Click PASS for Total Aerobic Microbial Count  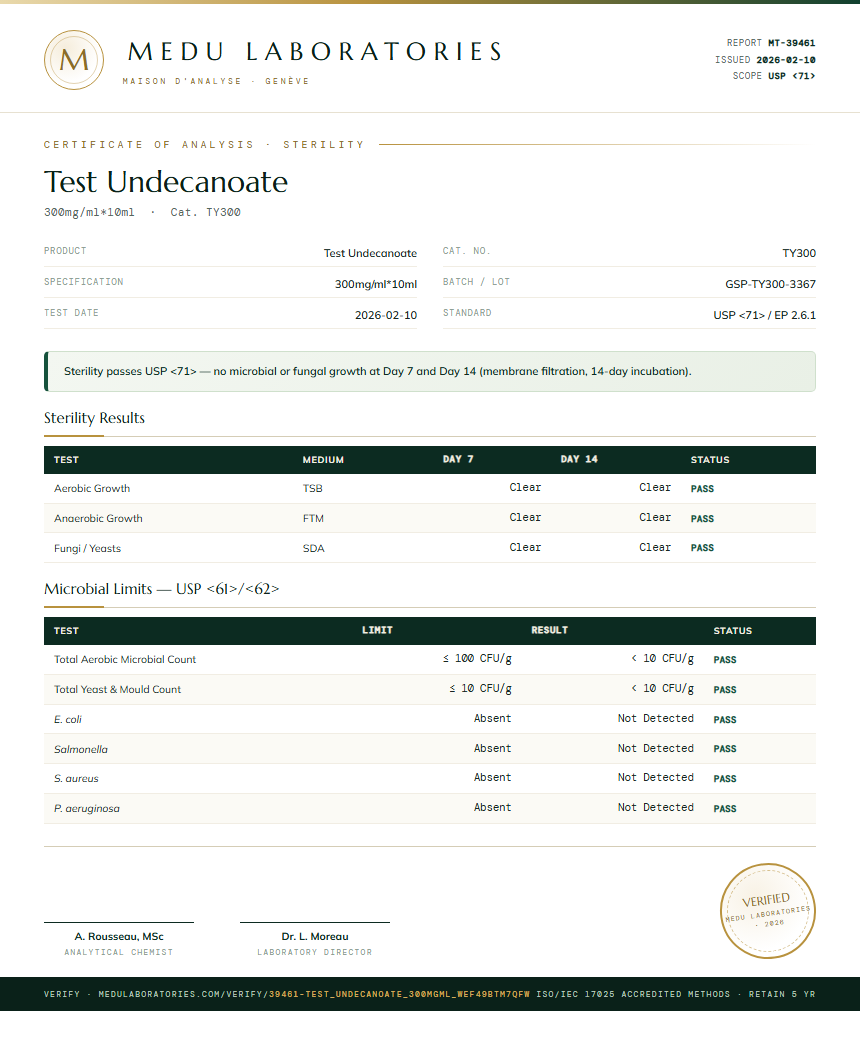pyautogui.click(x=725, y=660)
